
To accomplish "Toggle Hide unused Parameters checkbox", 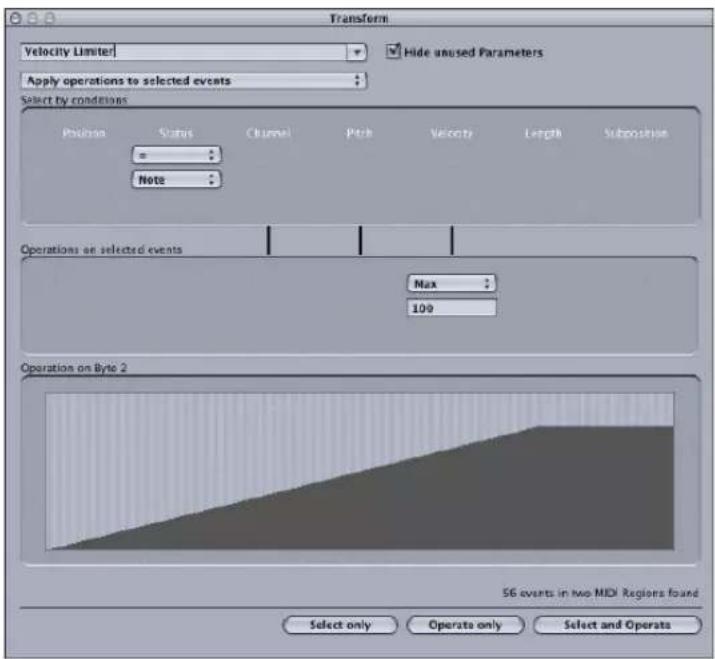I will 393,51.
